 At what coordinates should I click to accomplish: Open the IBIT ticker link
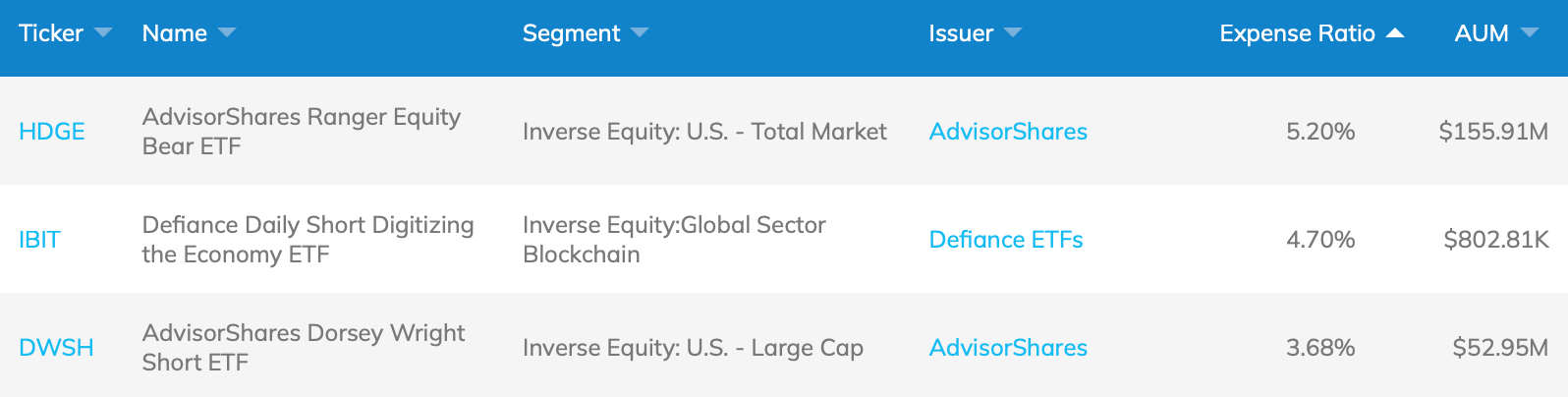pos(39,240)
